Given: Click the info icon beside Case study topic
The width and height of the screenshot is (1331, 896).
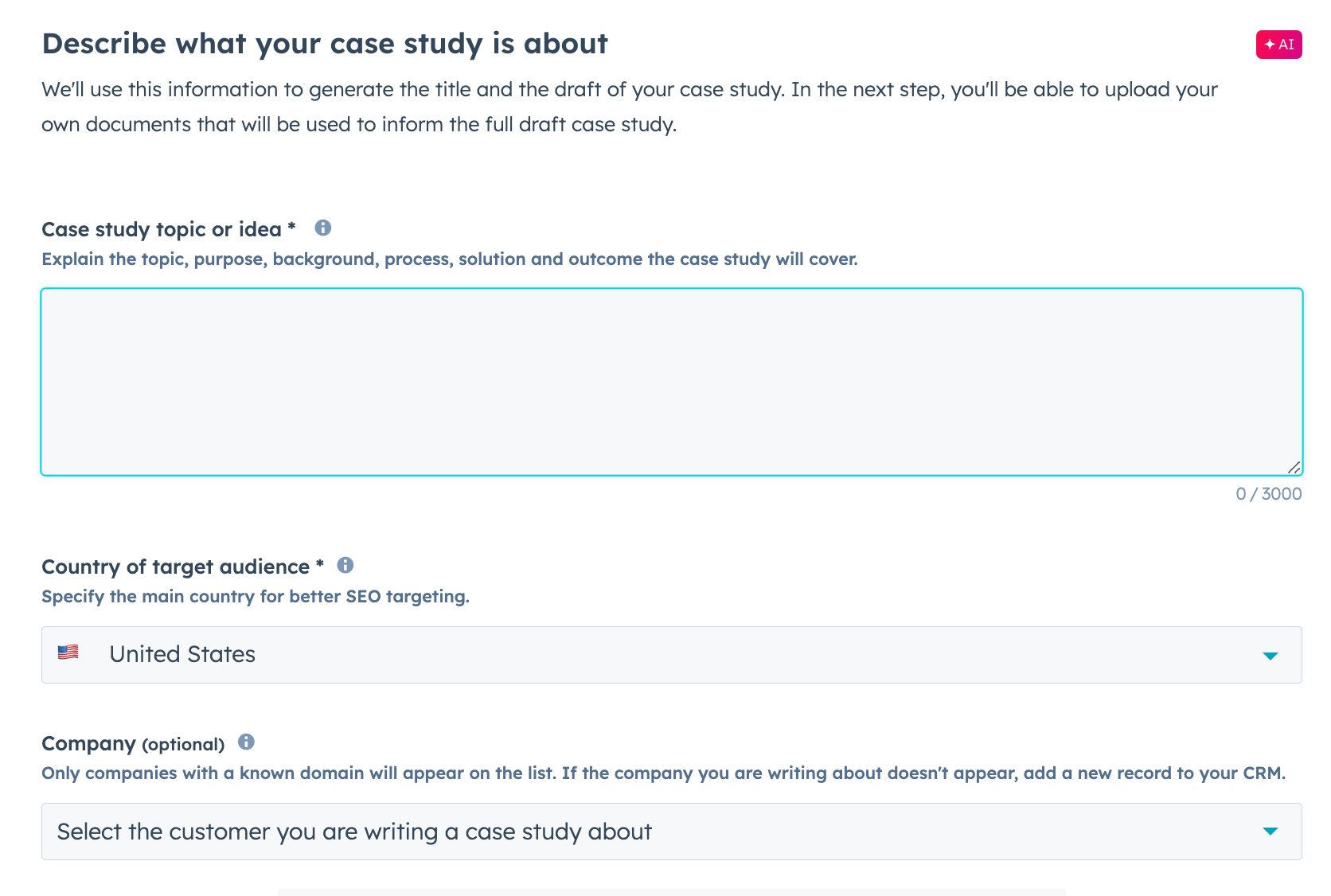Looking at the screenshot, I should click(x=323, y=228).
